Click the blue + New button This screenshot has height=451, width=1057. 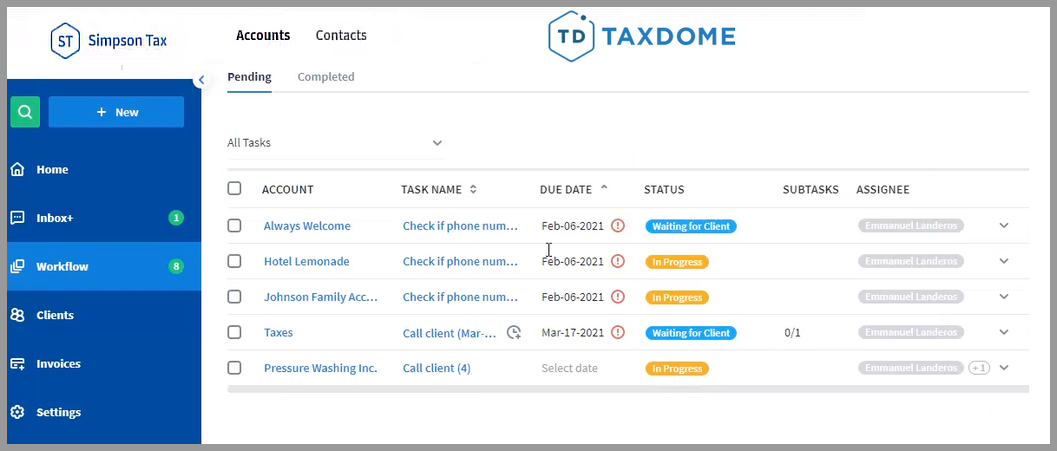pos(116,112)
